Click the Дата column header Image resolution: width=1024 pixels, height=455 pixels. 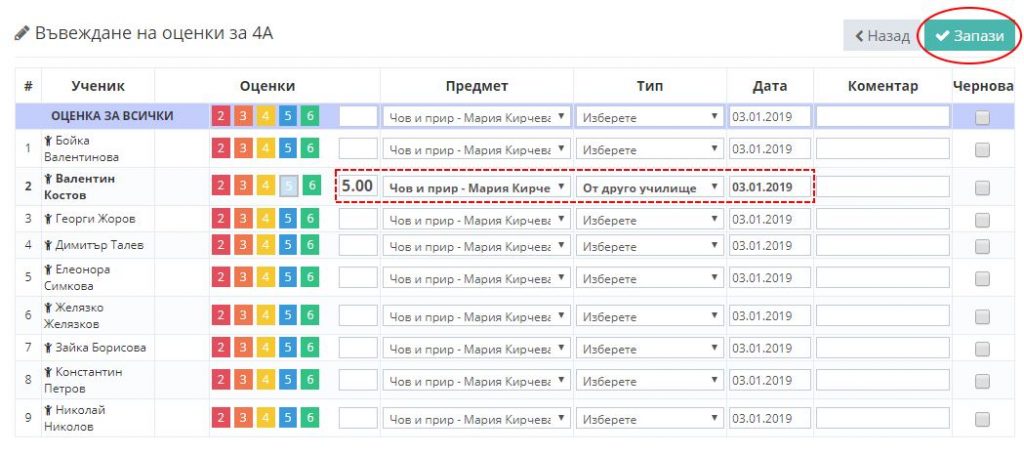[769, 86]
